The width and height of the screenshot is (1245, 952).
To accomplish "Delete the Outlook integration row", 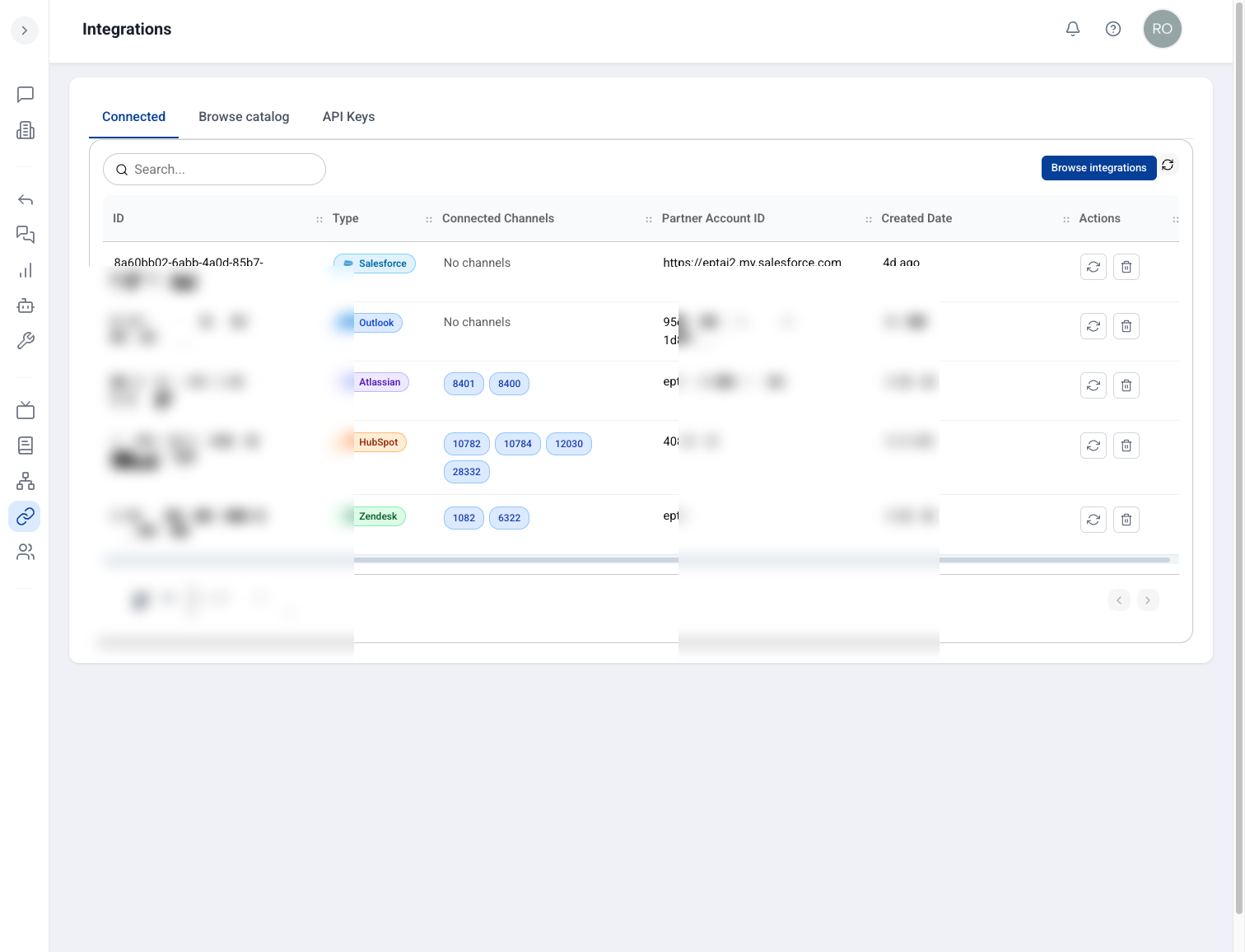I will [x=1126, y=326].
